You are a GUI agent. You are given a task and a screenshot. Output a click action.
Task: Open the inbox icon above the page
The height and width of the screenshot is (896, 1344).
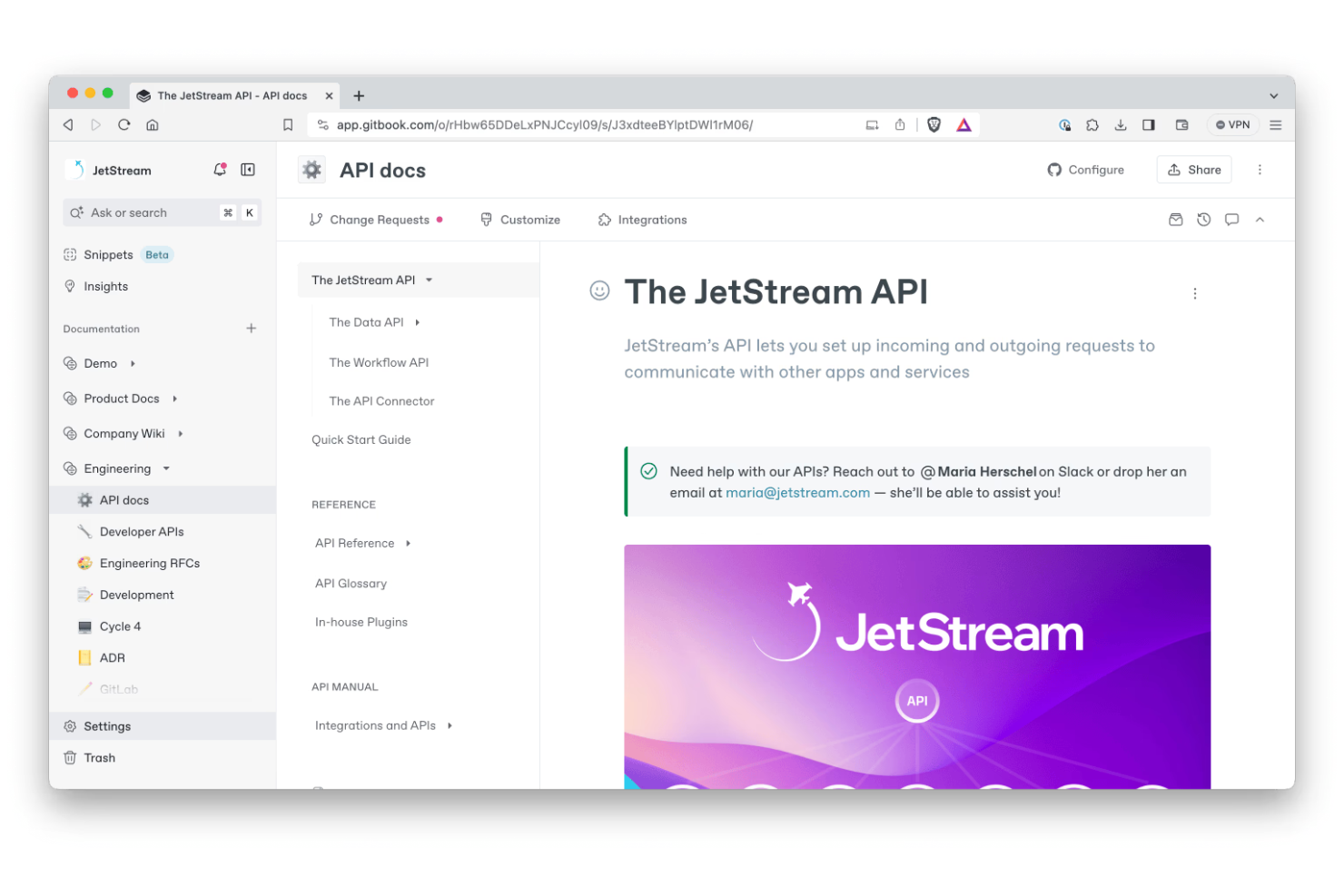(x=1175, y=219)
